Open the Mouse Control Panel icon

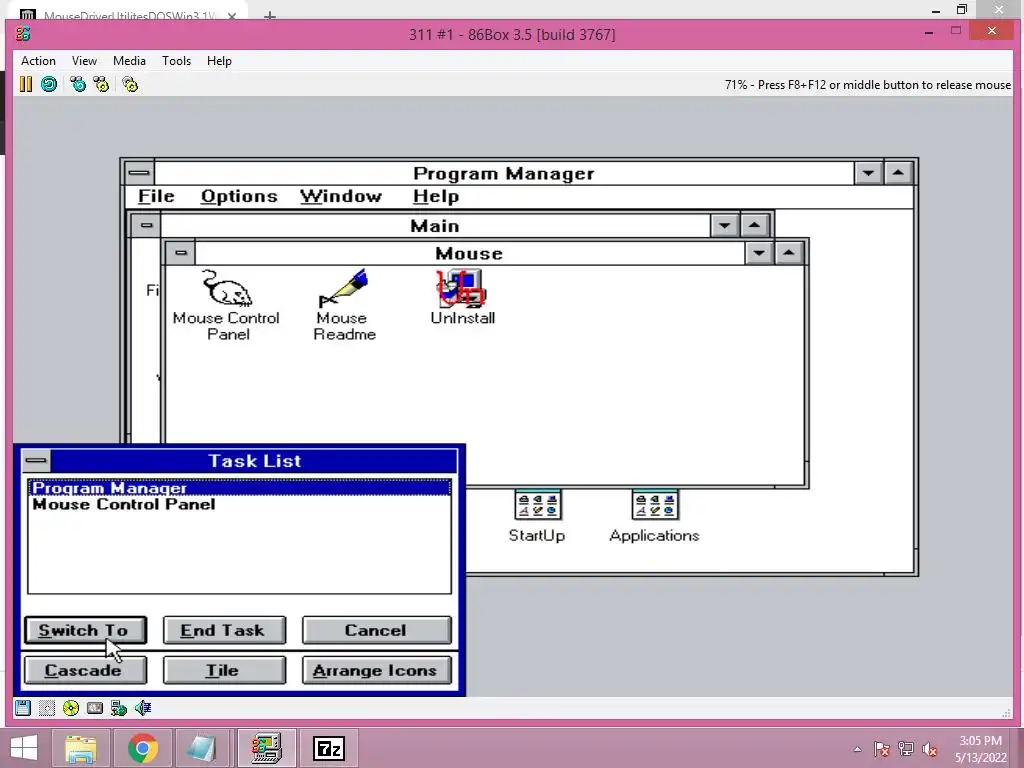tap(226, 305)
